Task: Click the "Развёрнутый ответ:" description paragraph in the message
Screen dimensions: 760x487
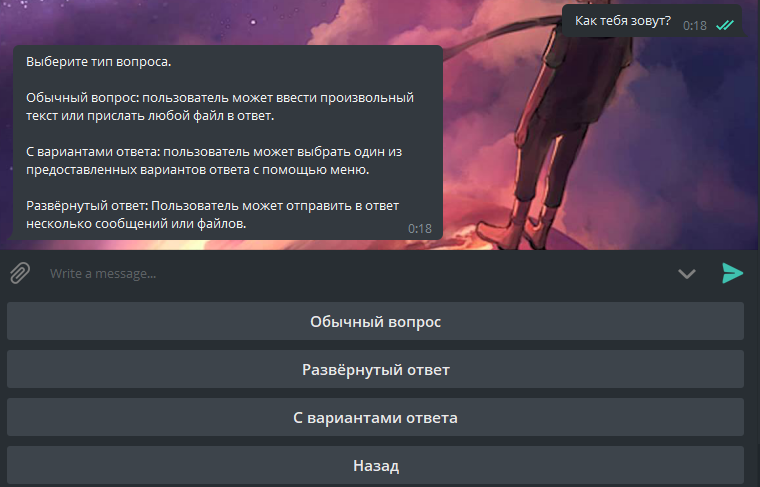Action: click(210, 215)
